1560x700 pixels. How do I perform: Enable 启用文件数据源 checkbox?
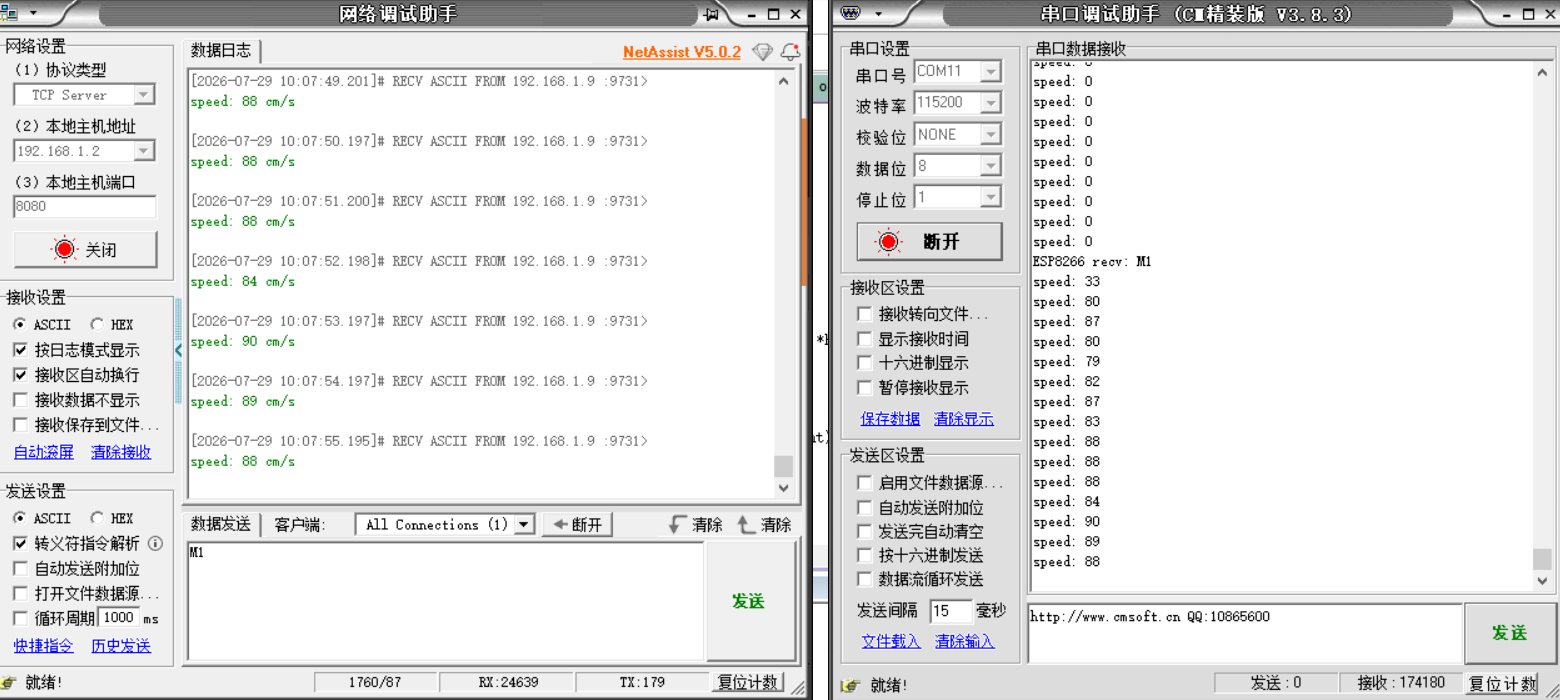coord(865,483)
